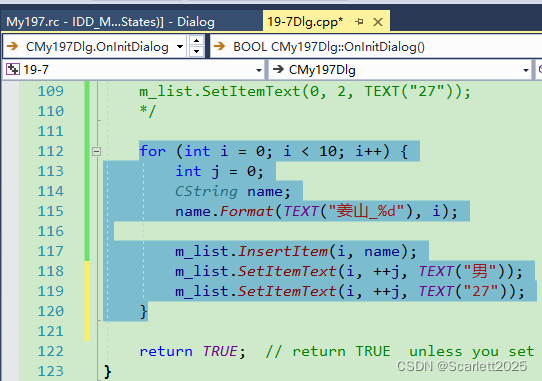
Task: Click closing brace on line 120
Action: coord(144,312)
